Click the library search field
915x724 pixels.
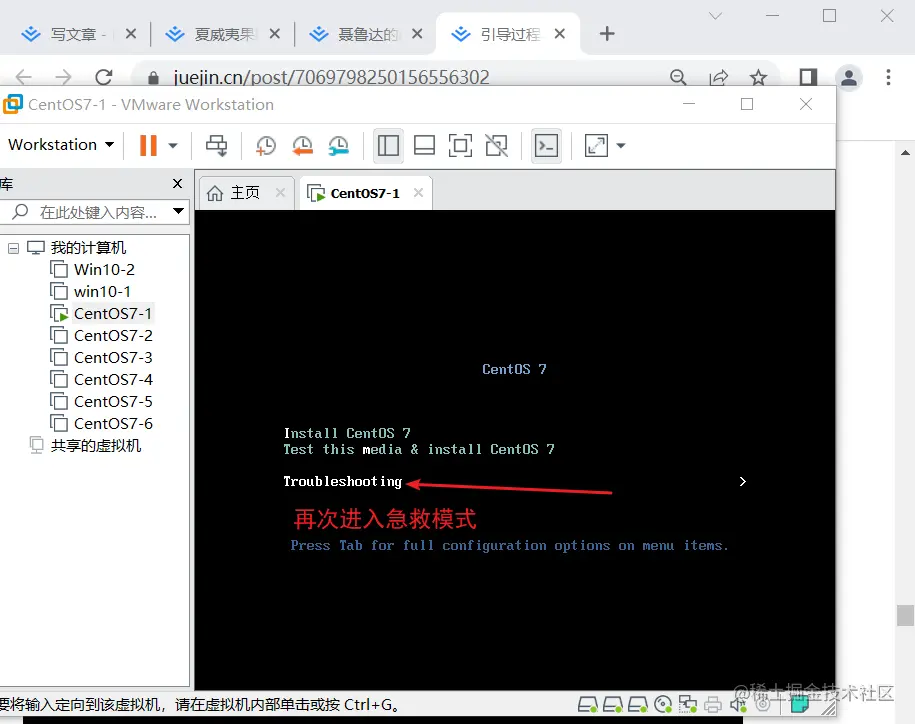(96, 212)
